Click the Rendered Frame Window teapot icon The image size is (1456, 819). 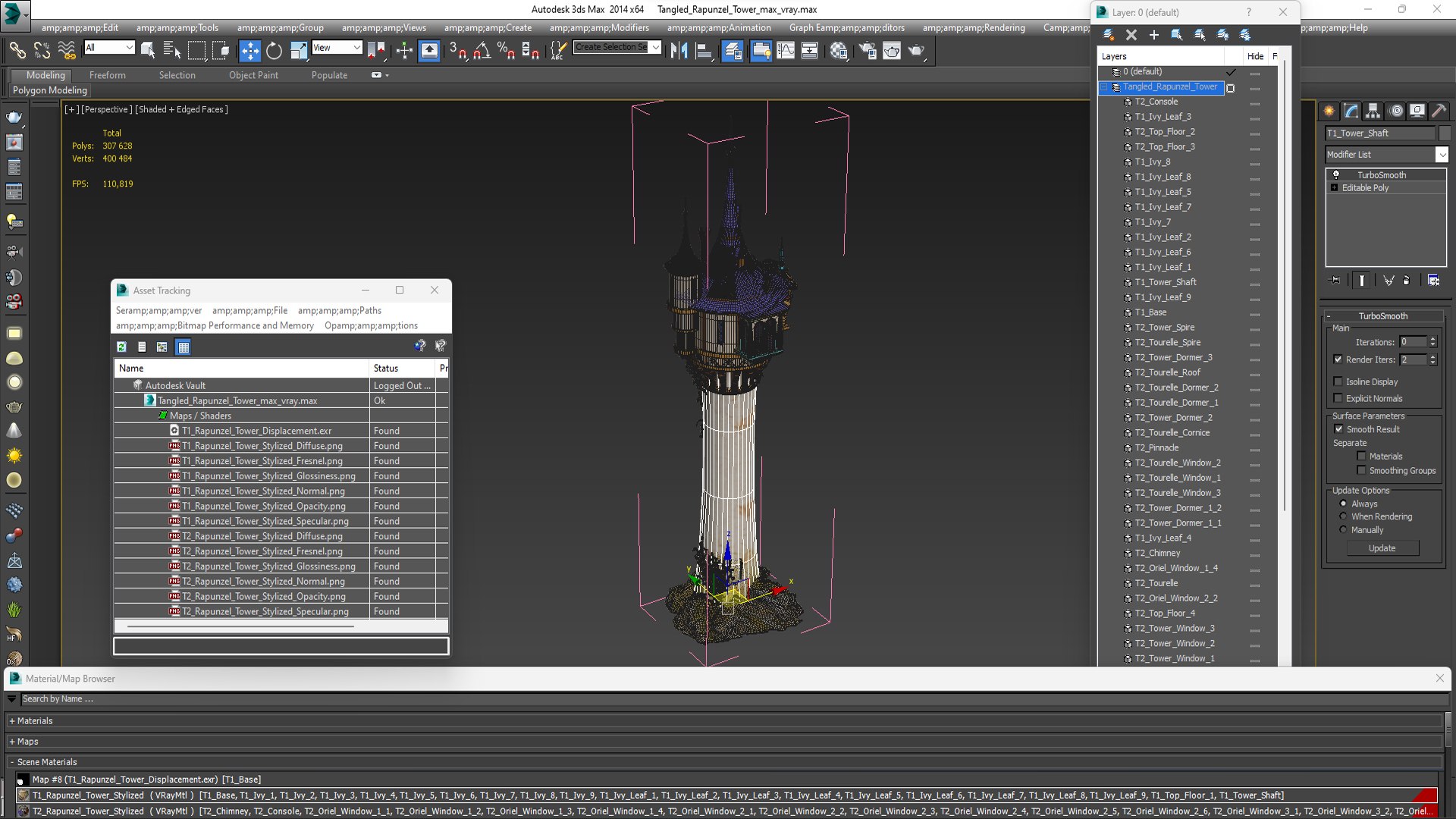point(892,50)
